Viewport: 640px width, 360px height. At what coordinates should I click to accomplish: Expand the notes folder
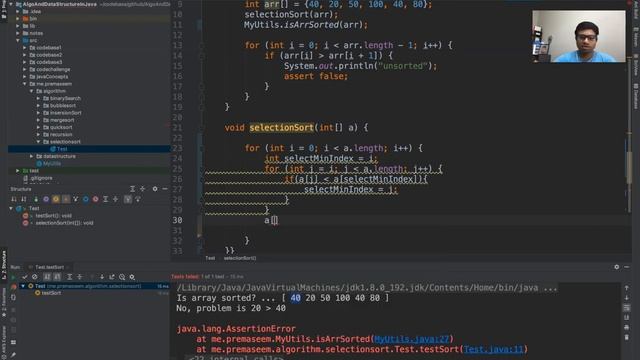tap(18, 33)
